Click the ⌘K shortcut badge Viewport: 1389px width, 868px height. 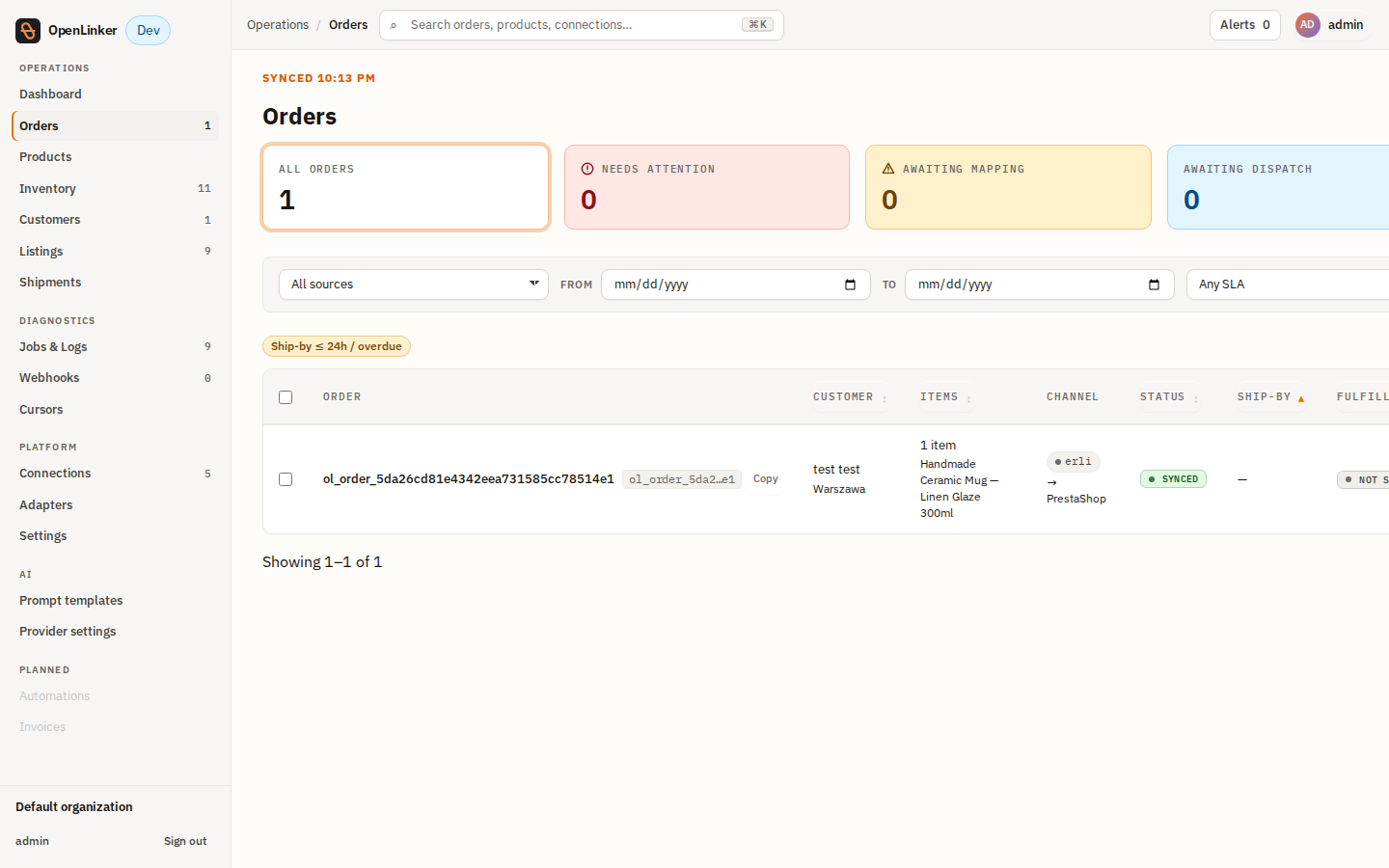click(757, 25)
